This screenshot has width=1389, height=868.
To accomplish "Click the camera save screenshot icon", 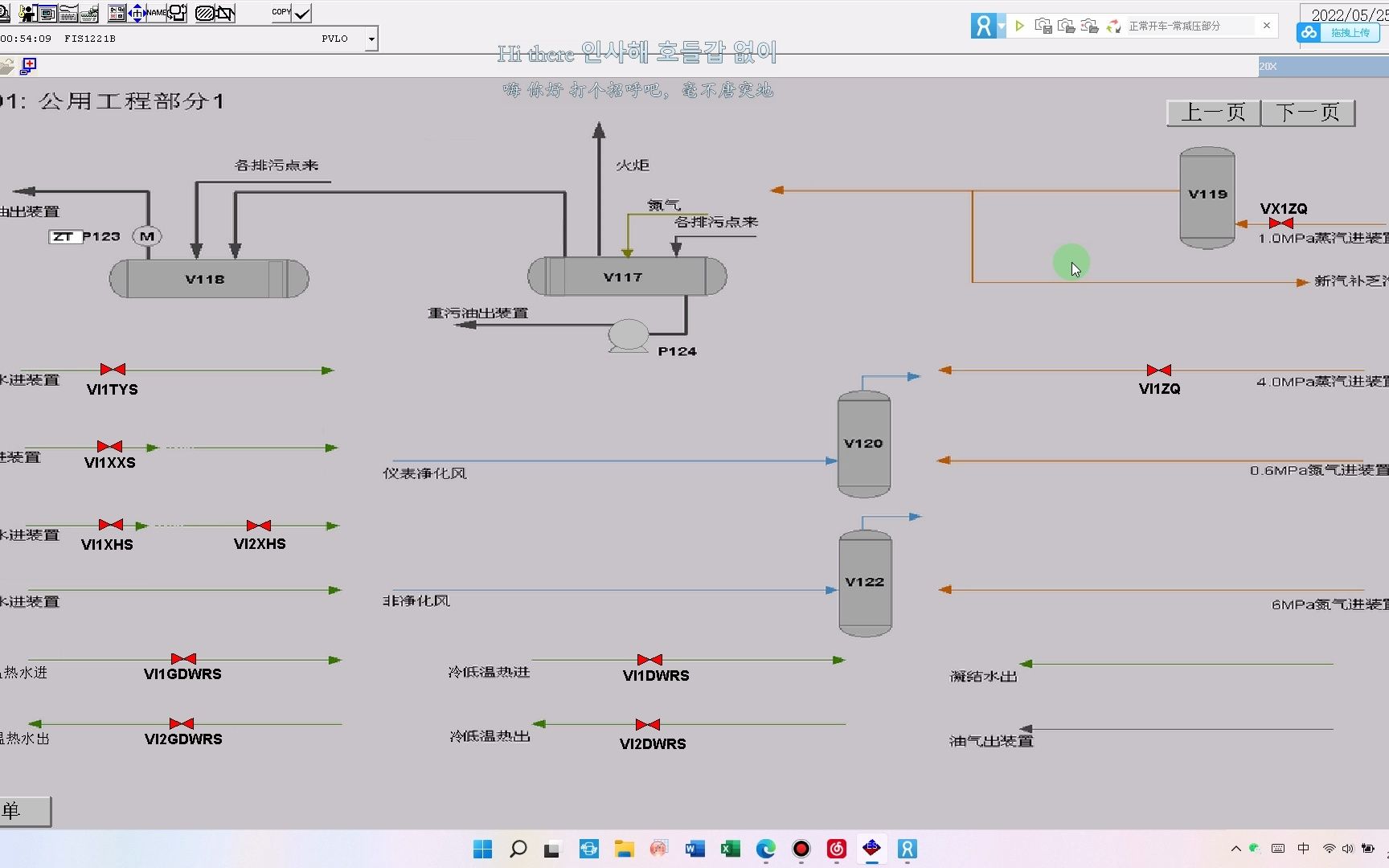I will [1043, 26].
